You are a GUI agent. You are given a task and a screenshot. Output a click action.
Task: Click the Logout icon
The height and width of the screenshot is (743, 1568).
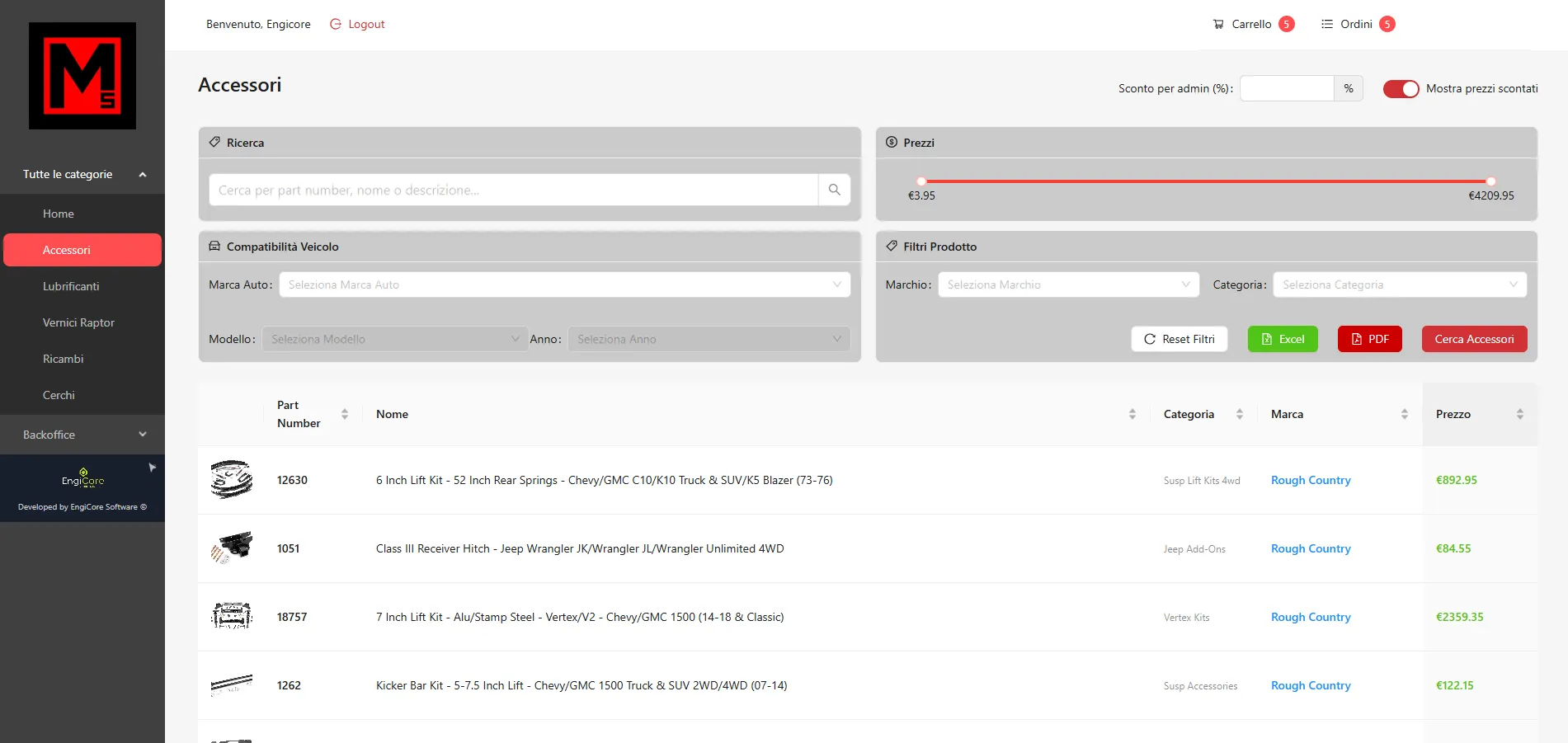336,24
